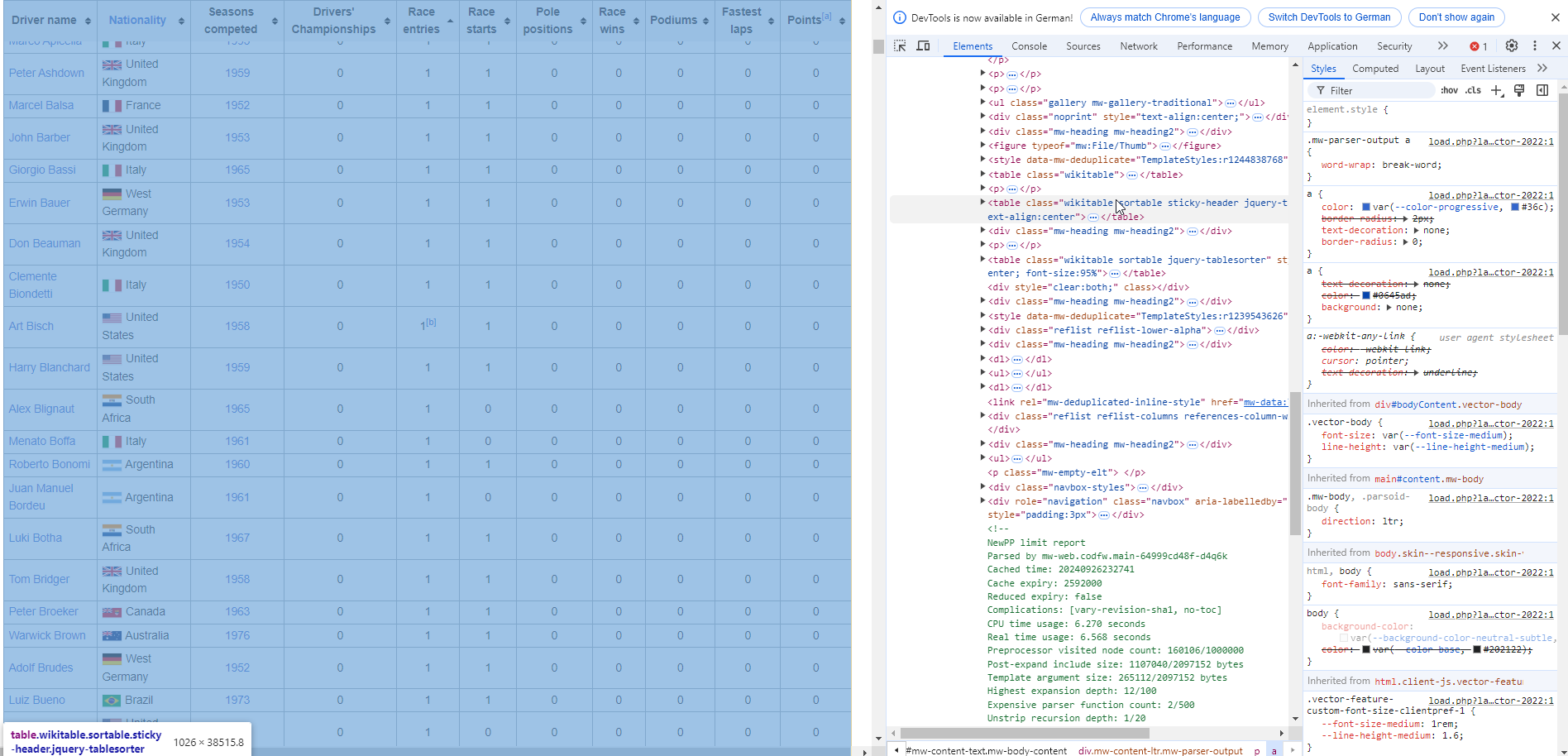The image size is (1568, 756).
Task: Expand the border-radius shorthand triangle
Action: click(x=1406, y=242)
